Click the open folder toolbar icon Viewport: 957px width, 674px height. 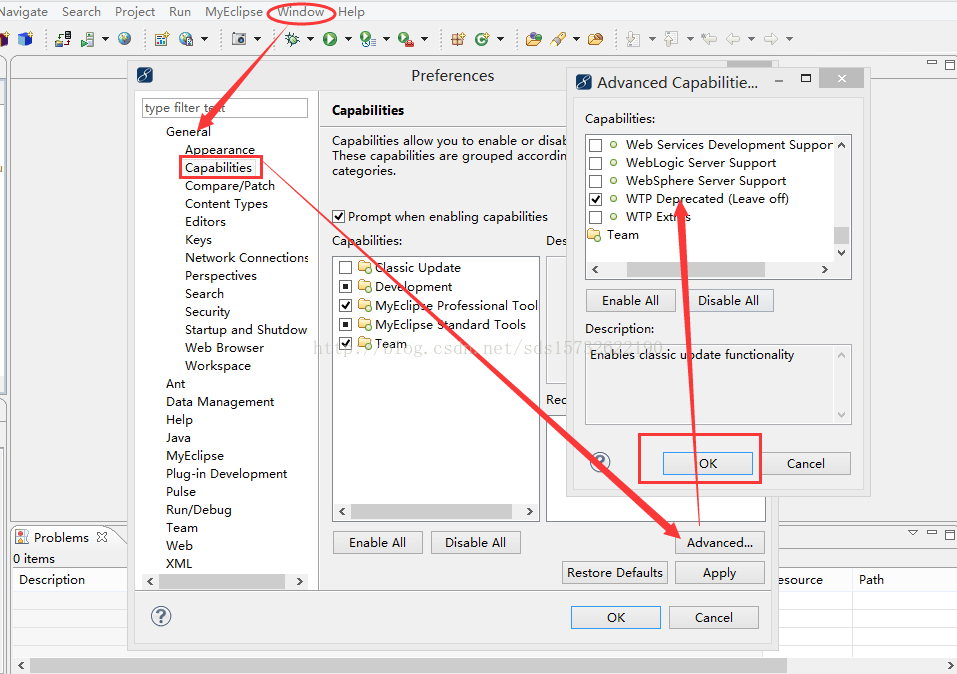tap(596, 39)
